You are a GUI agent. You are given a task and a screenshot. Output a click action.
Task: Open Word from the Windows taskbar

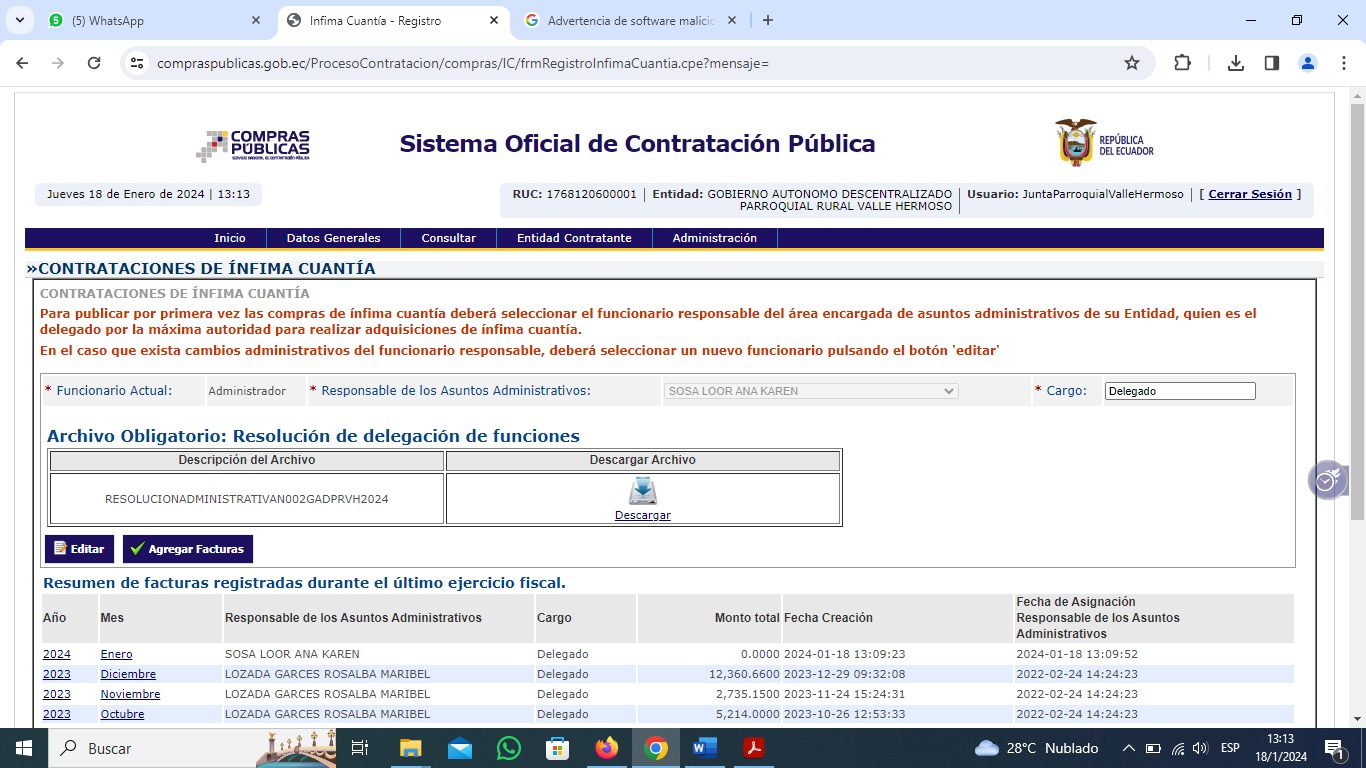click(704, 748)
